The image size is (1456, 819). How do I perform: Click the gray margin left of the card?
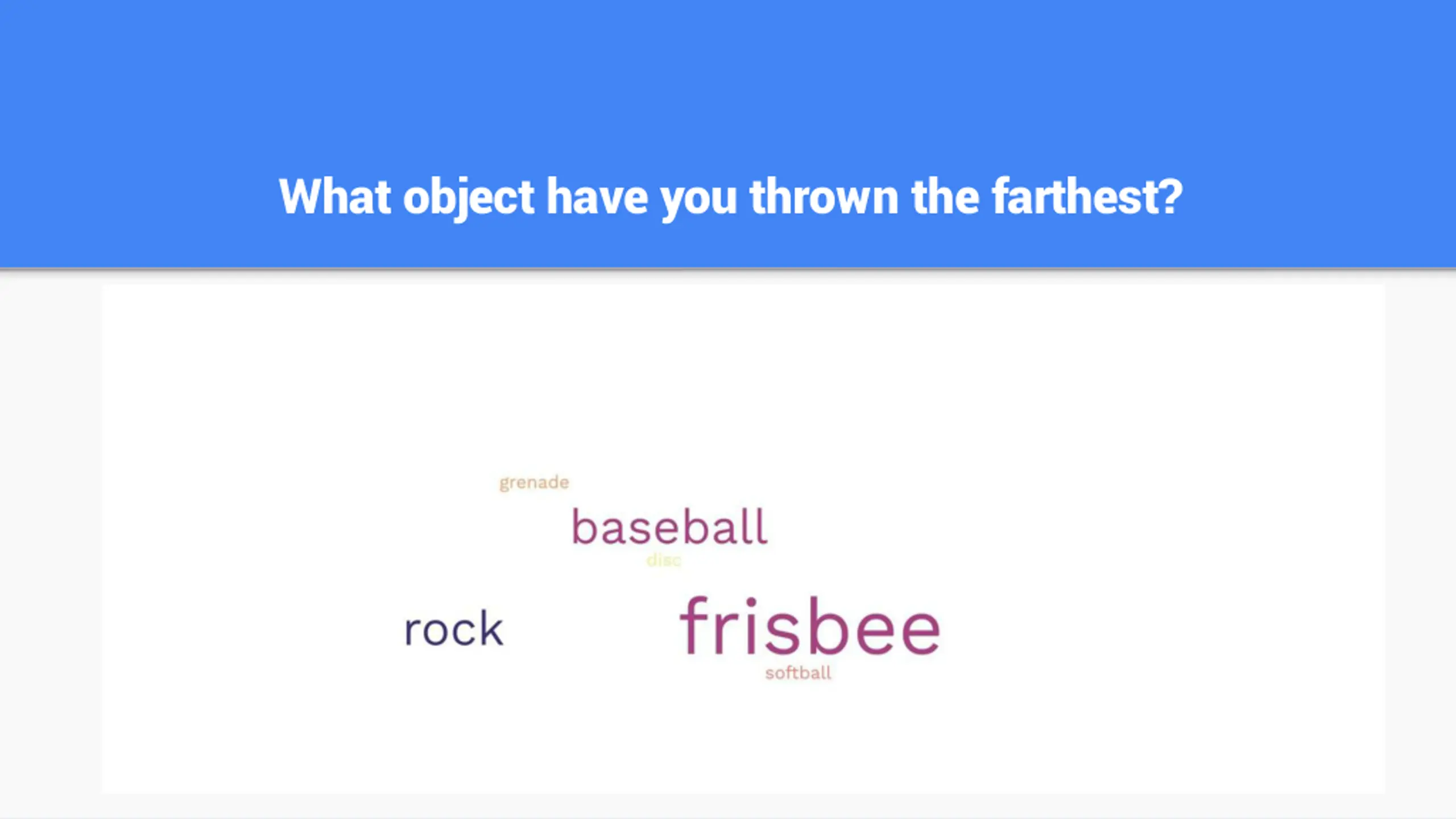tap(51, 540)
